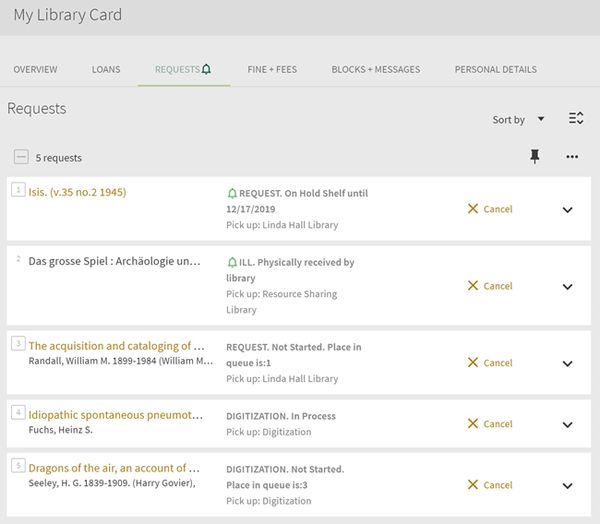Click the pin icon in requests header
Viewport: 600px width, 524px height.
tap(534, 157)
